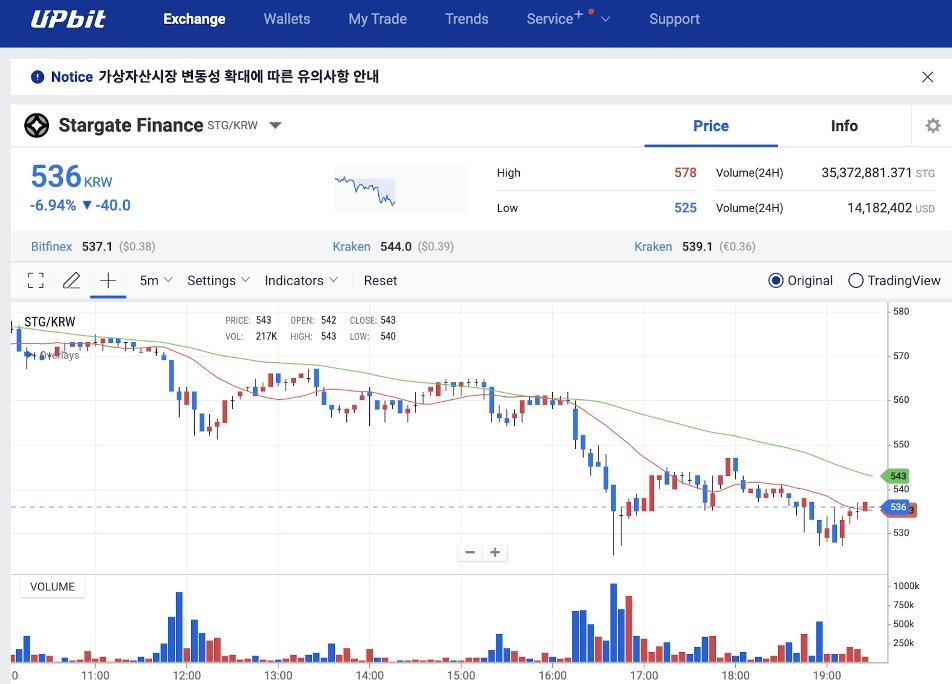Go to Wallets page

pyautogui.click(x=287, y=19)
